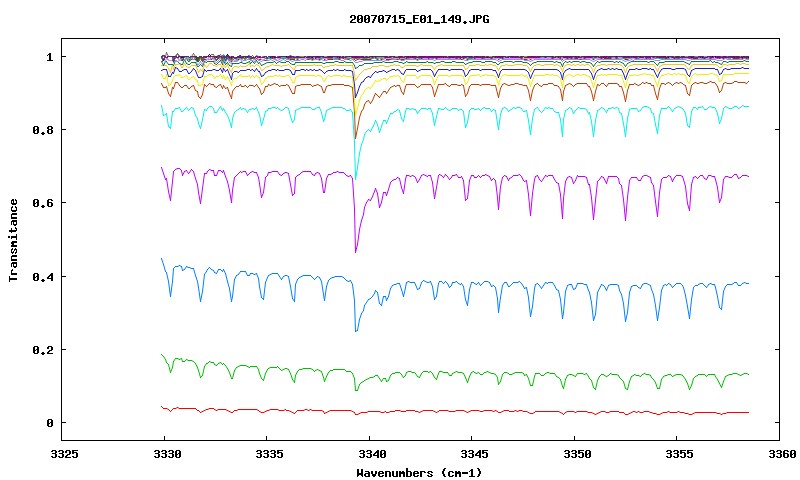Click the x-axis tick label 3330
800x480 pixels.
[167, 454]
